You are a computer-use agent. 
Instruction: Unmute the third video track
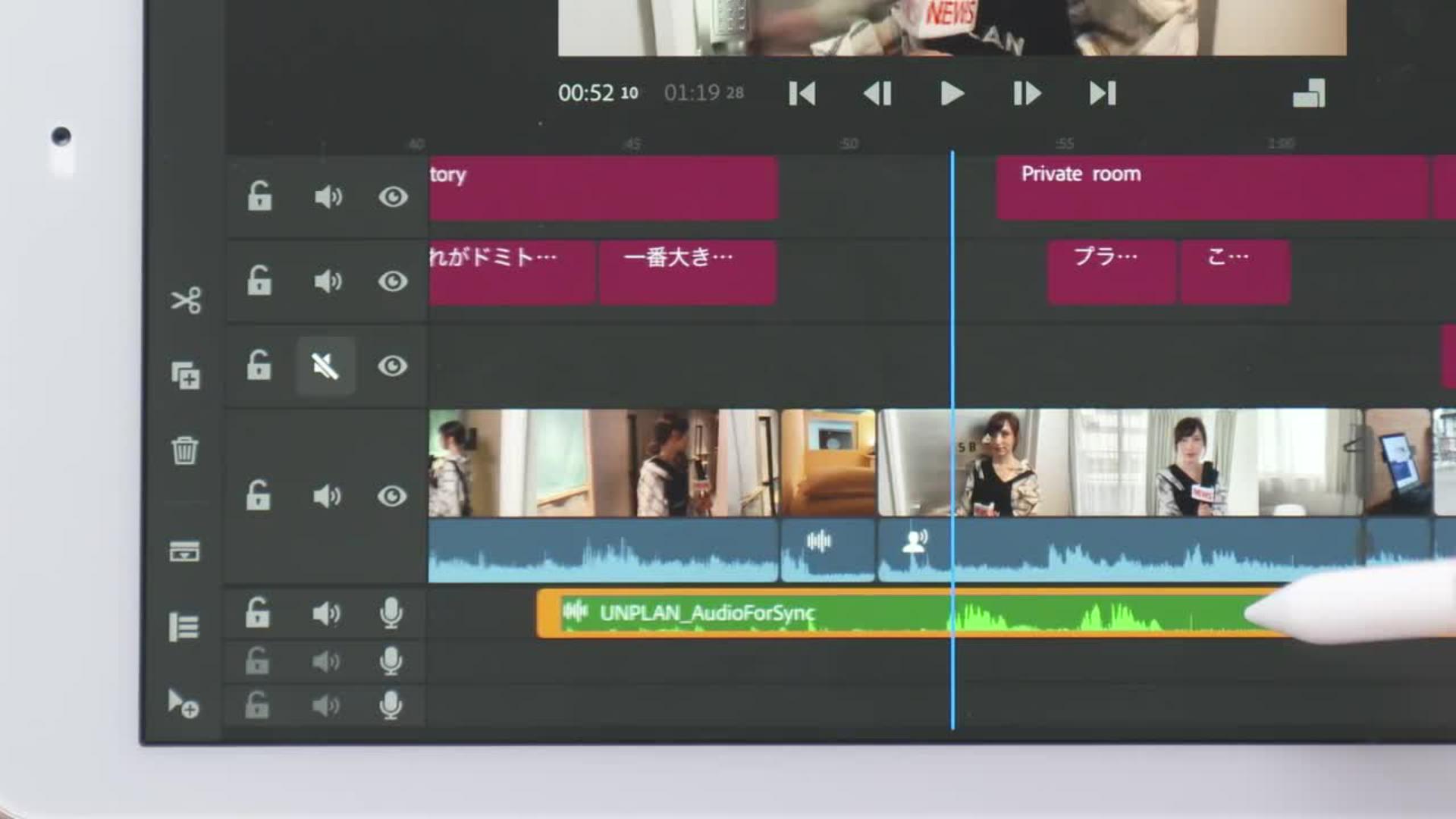pyautogui.click(x=325, y=366)
